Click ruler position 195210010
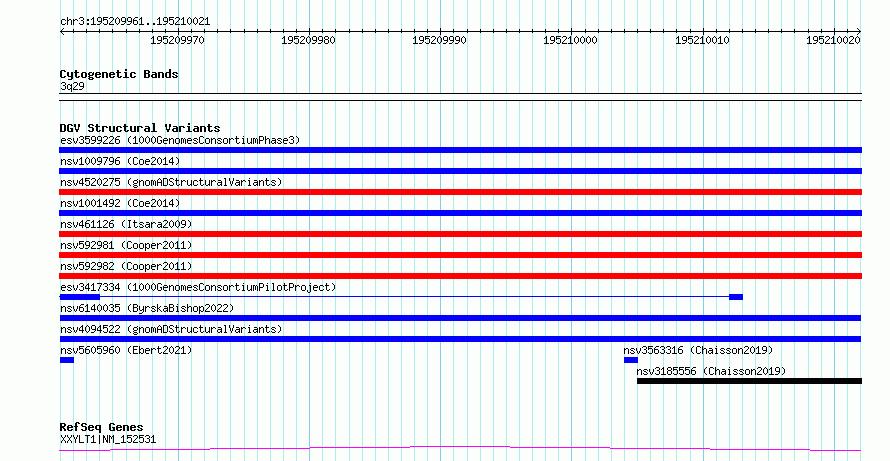 [702, 40]
